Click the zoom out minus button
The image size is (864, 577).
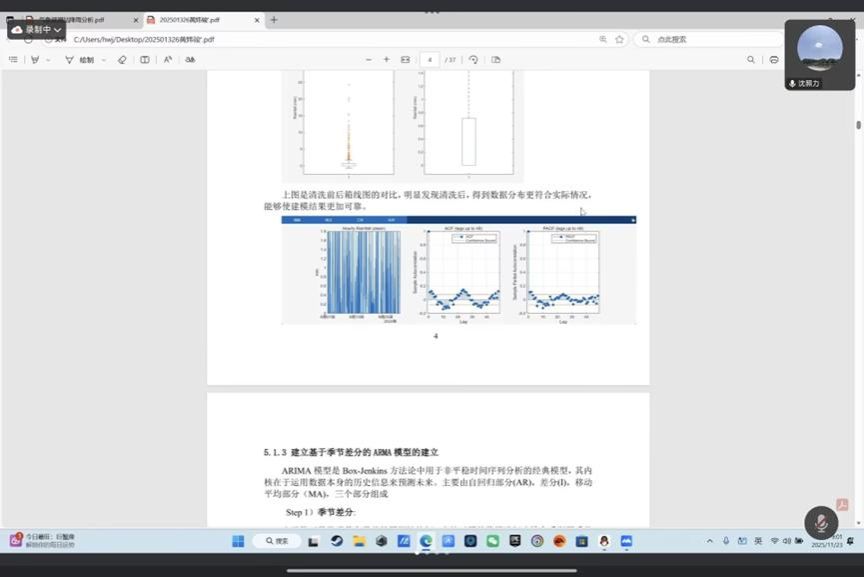tap(361, 60)
